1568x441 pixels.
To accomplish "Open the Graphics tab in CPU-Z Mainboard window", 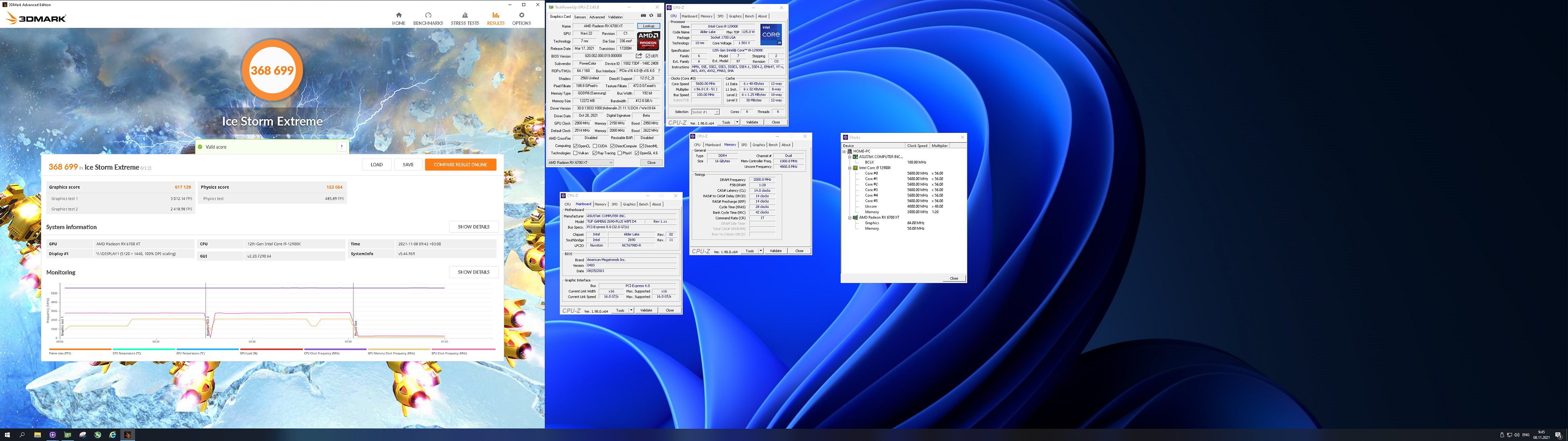I will [629, 205].
